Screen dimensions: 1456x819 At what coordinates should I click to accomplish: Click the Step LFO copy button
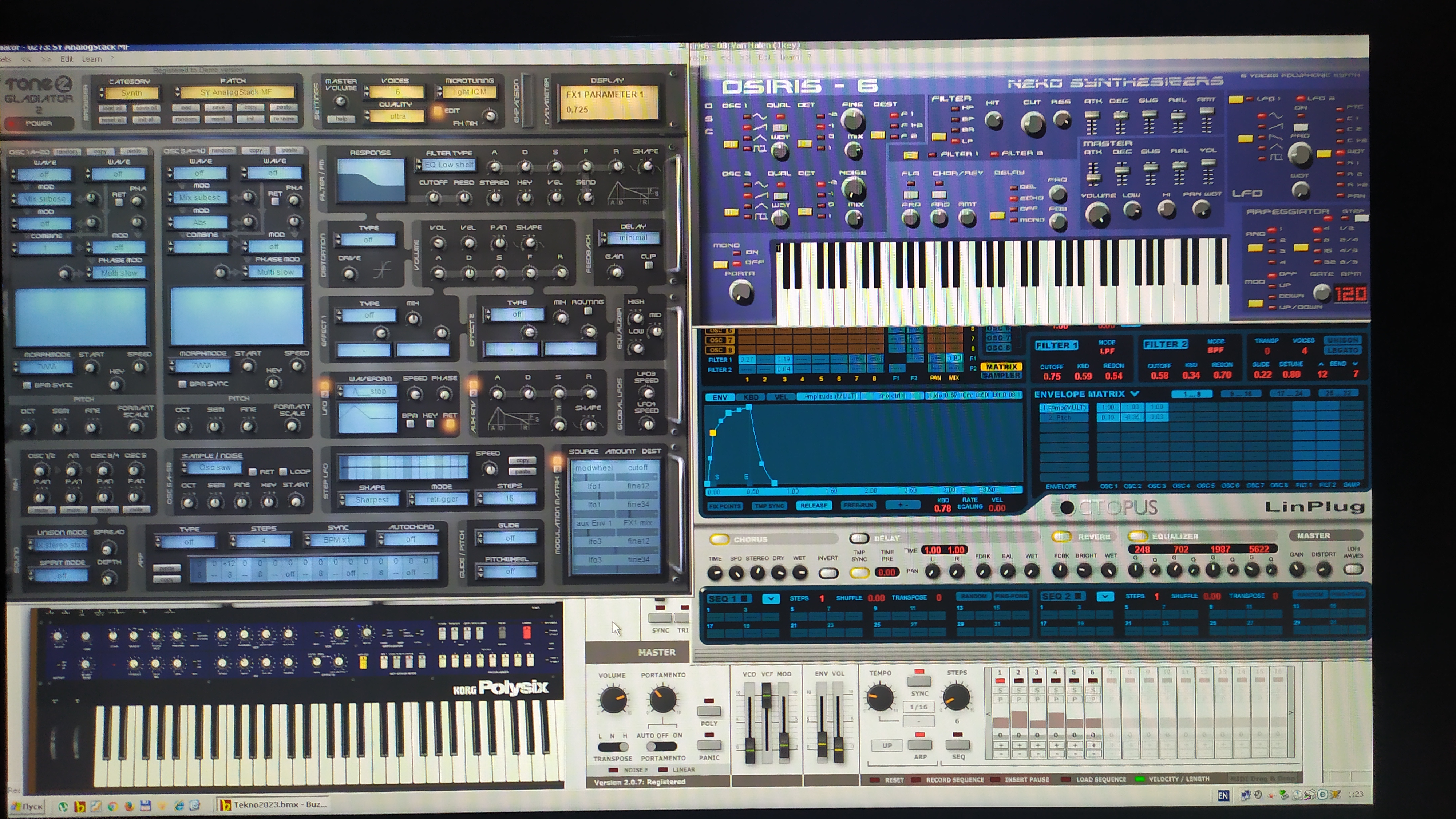point(522,460)
